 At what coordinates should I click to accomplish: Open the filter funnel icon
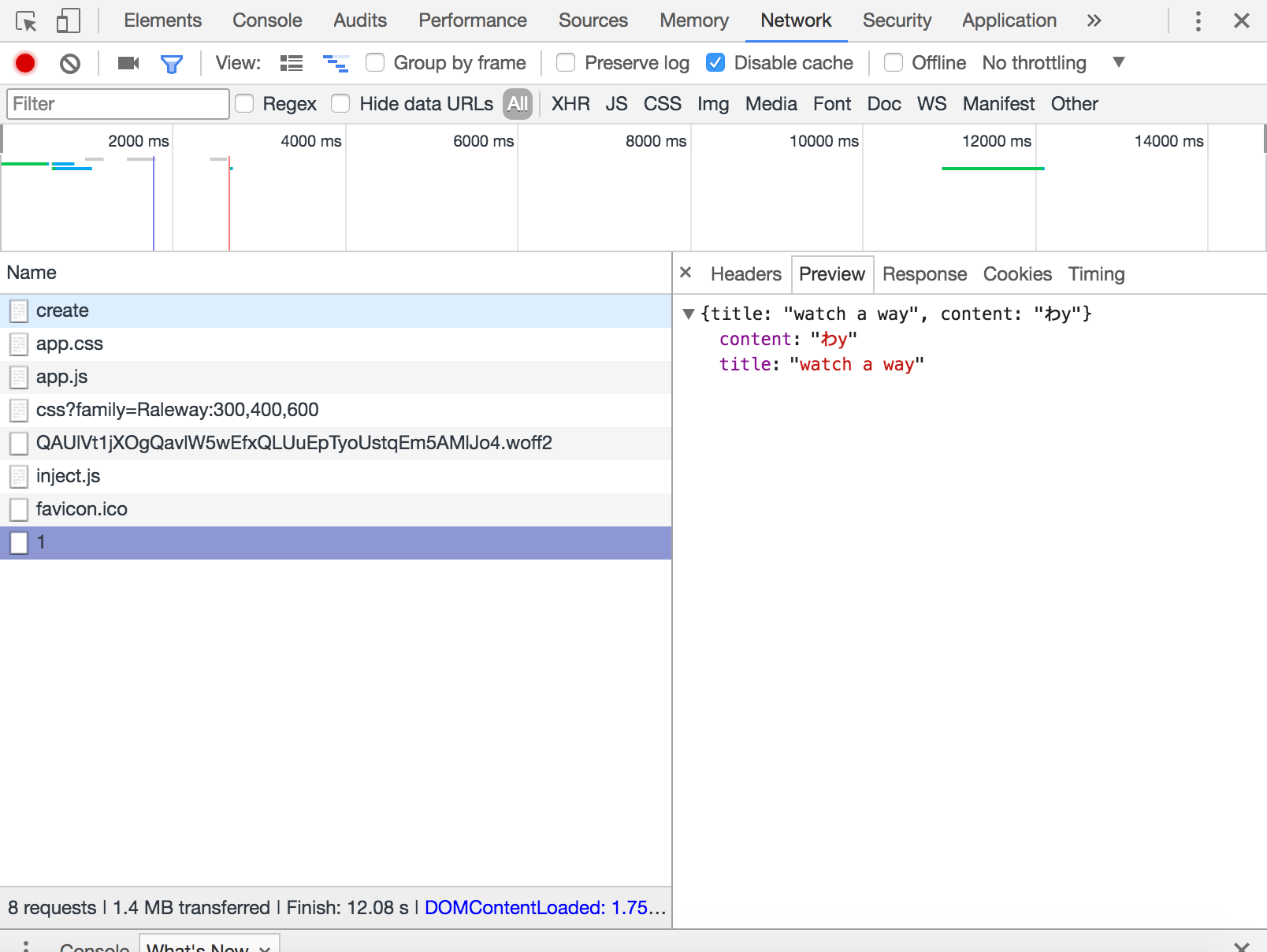coord(172,63)
